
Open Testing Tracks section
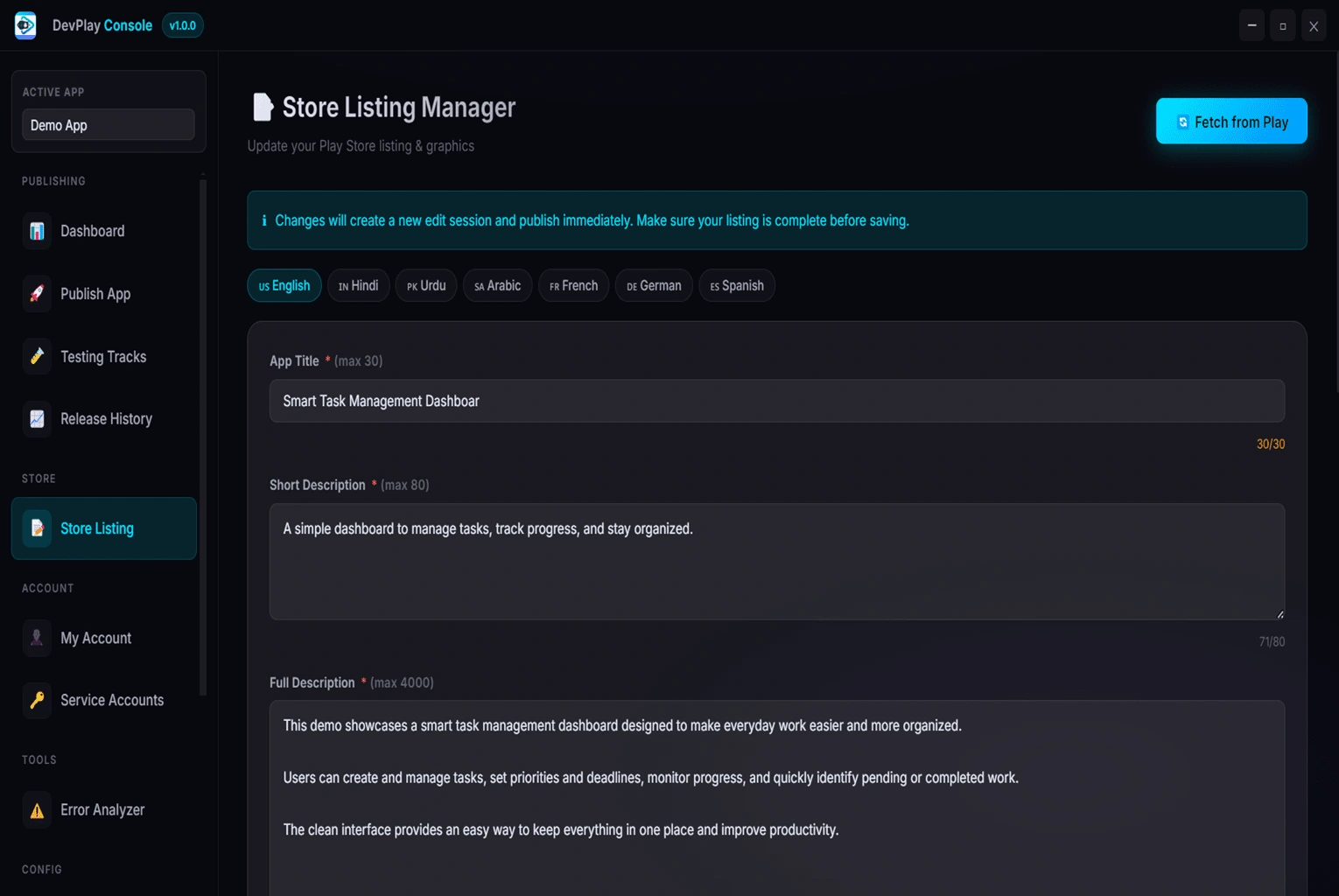pos(104,356)
